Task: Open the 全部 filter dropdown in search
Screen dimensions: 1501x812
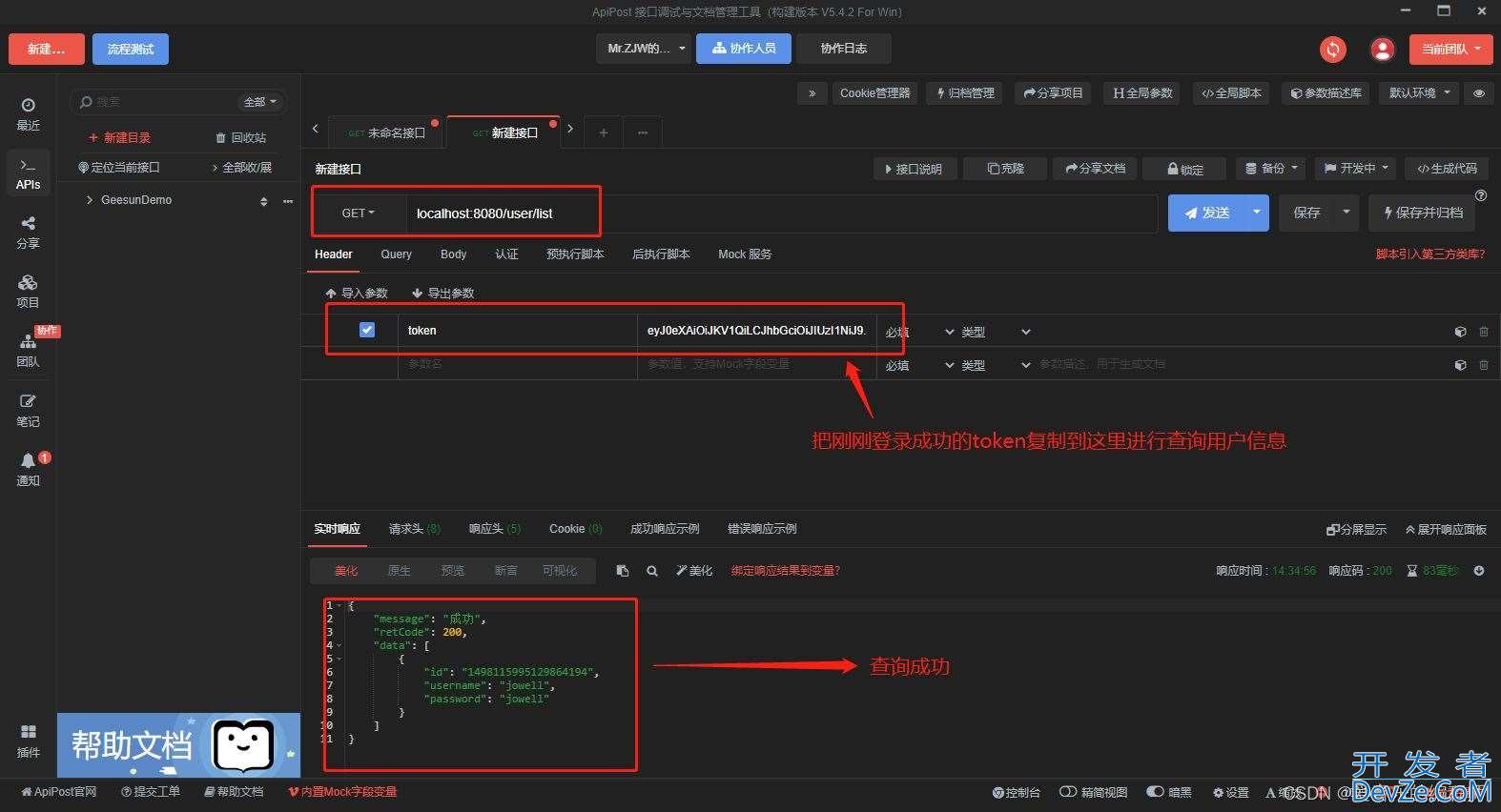Action: click(x=259, y=102)
